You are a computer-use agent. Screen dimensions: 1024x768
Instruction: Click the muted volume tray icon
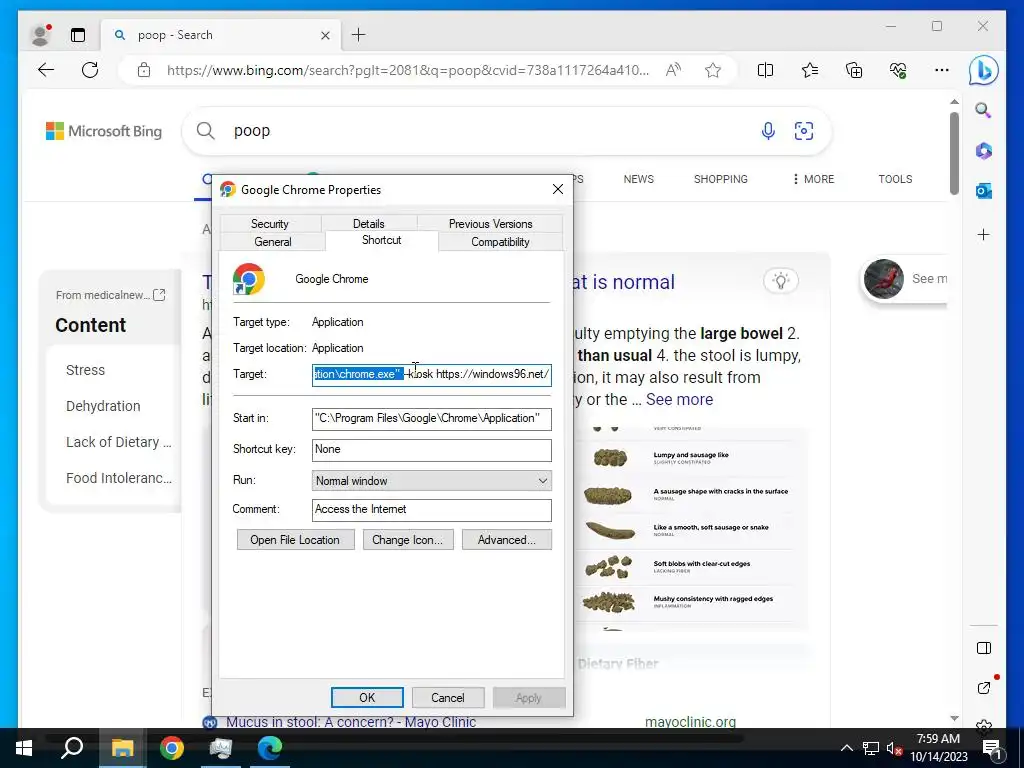894,748
